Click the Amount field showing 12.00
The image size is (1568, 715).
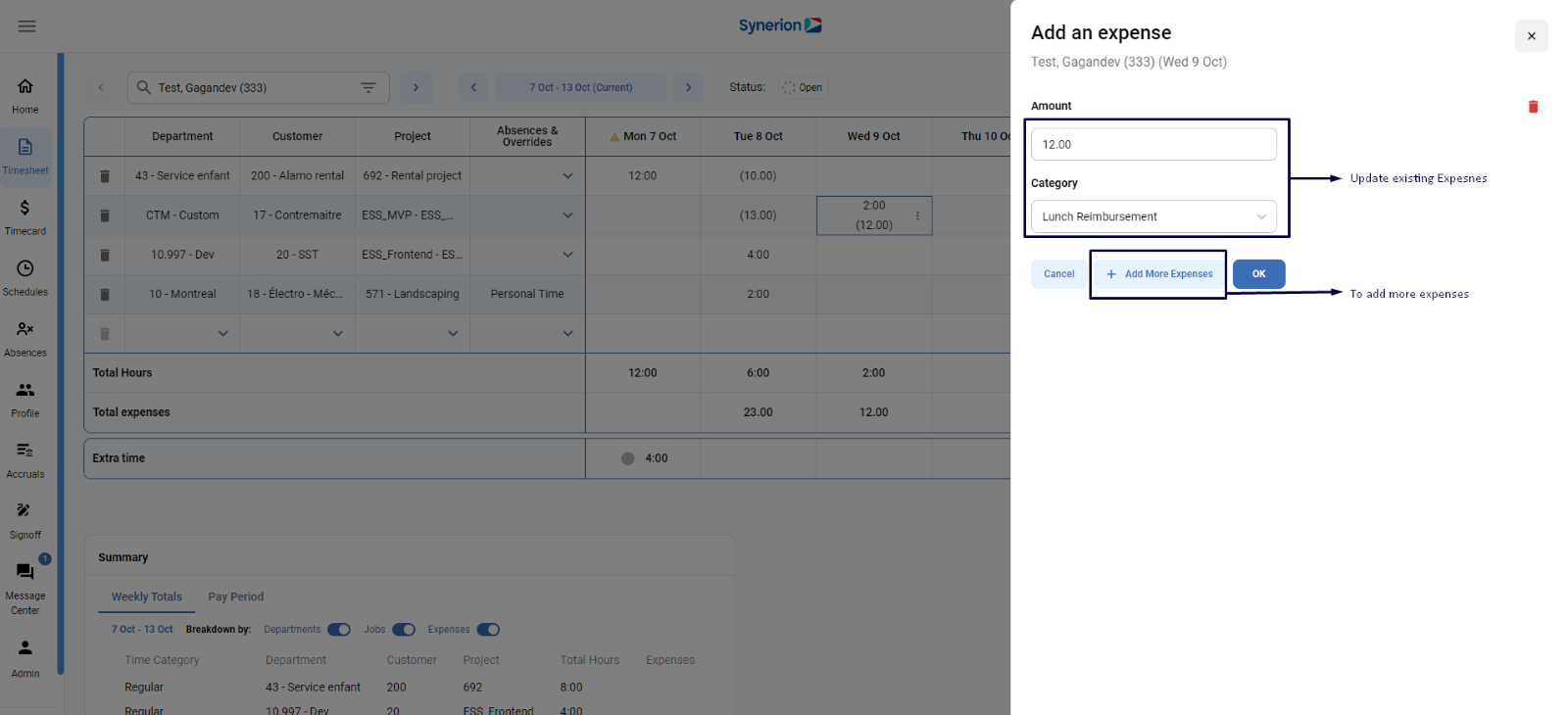(1153, 144)
